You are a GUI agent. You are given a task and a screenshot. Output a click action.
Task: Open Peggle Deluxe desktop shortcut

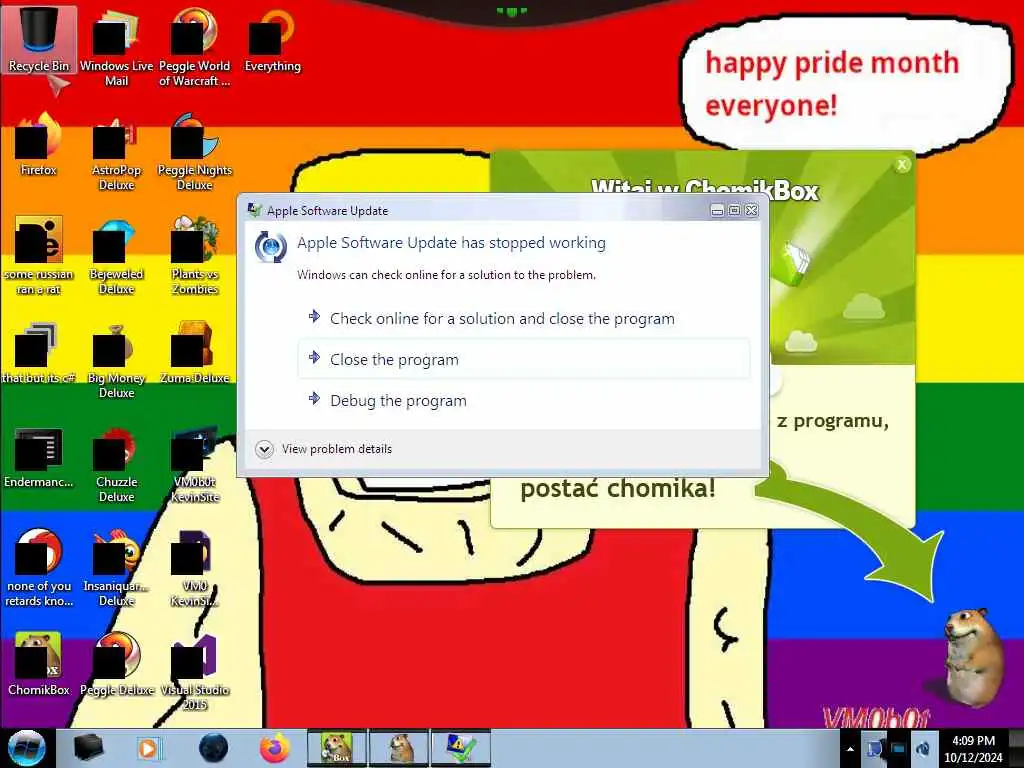coord(116,664)
